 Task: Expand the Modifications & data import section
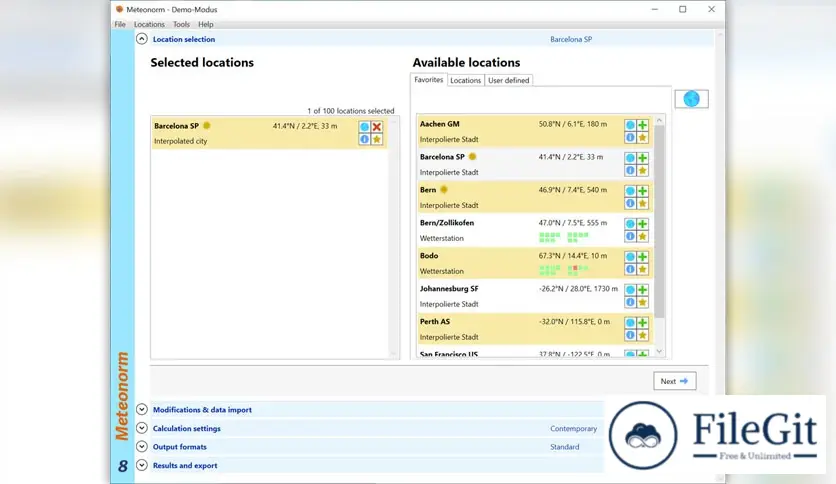[142, 410]
